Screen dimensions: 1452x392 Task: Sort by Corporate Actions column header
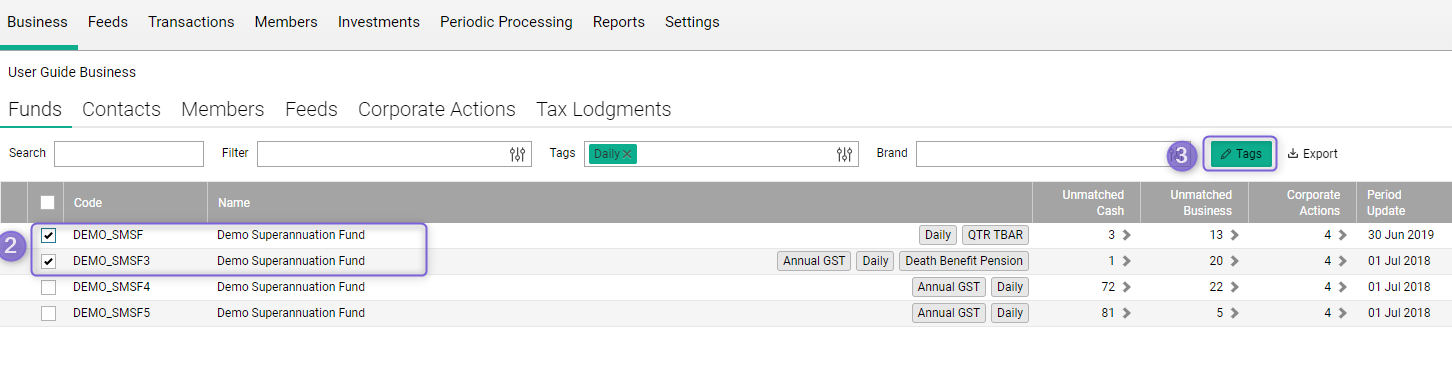click(x=1313, y=203)
